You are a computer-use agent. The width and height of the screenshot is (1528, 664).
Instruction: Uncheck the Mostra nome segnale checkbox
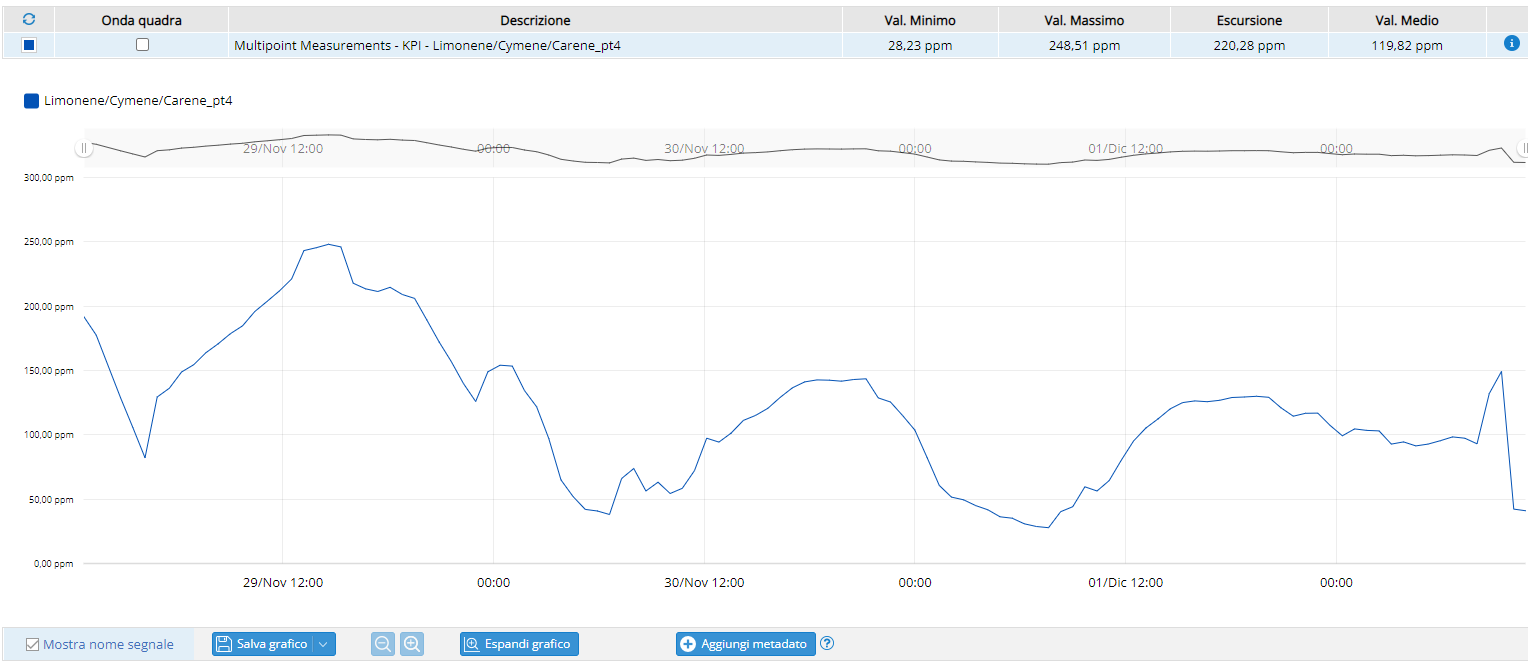tap(32, 645)
